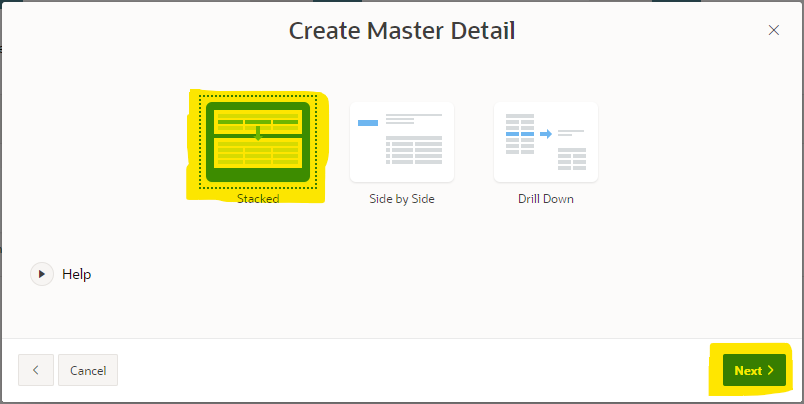Image resolution: width=804 pixels, height=404 pixels.
Task: Go back using the previous arrow button
Action: [36, 370]
